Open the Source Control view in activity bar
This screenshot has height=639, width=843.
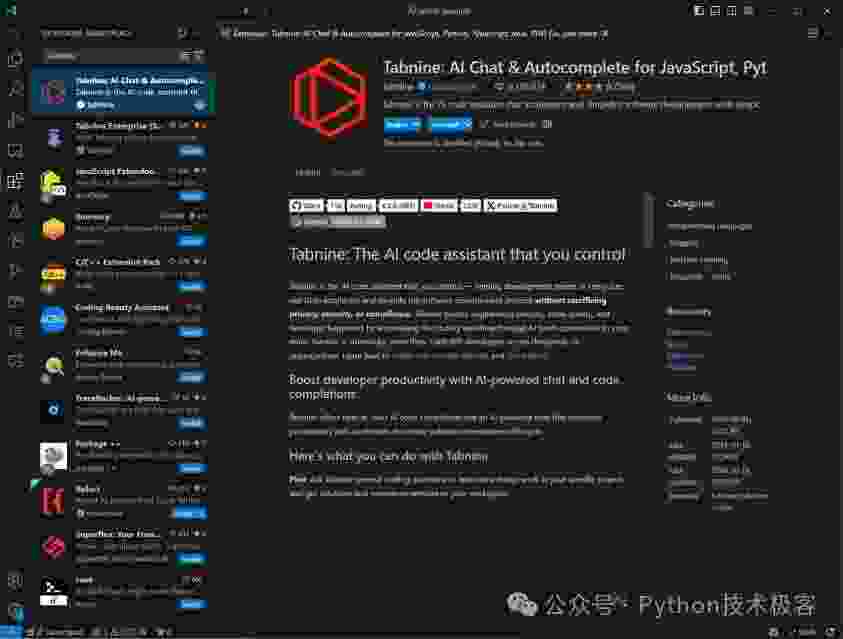pos(15,119)
